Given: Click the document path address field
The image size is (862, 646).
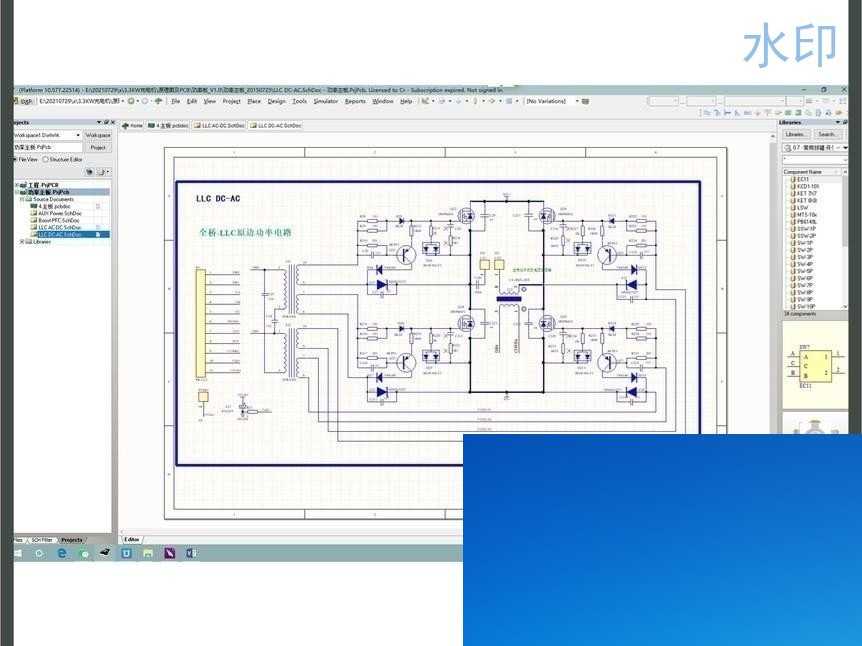Looking at the screenshot, I should pyautogui.click(x=79, y=101).
